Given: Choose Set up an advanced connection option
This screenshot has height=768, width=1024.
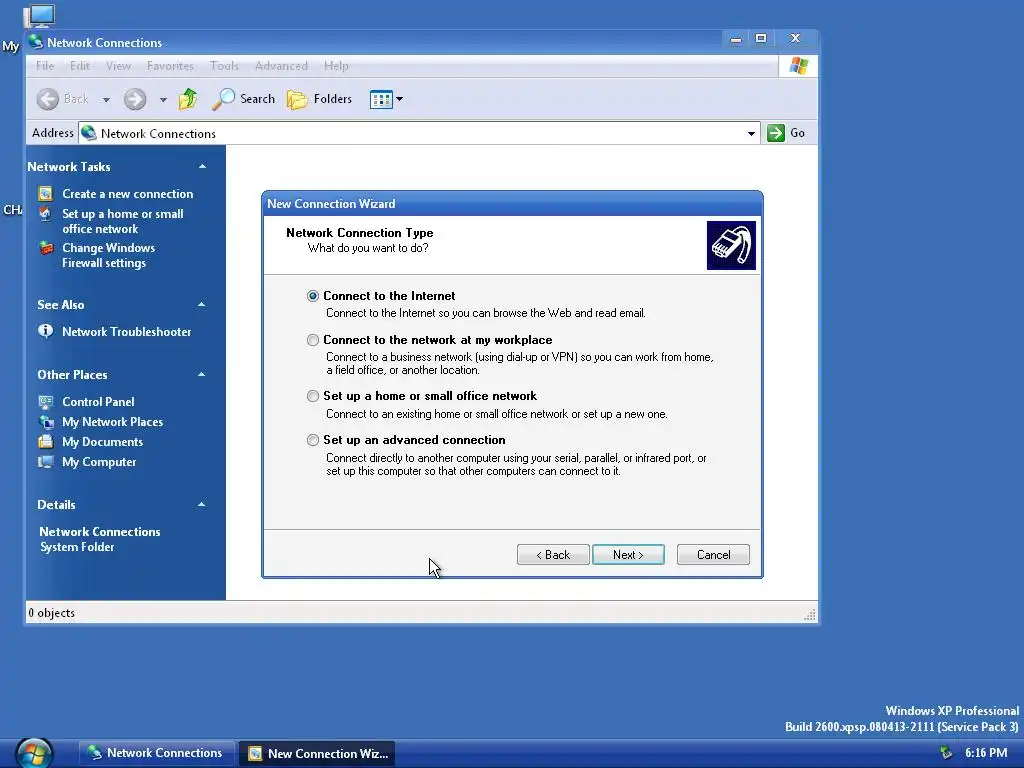Looking at the screenshot, I should pyautogui.click(x=313, y=440).
